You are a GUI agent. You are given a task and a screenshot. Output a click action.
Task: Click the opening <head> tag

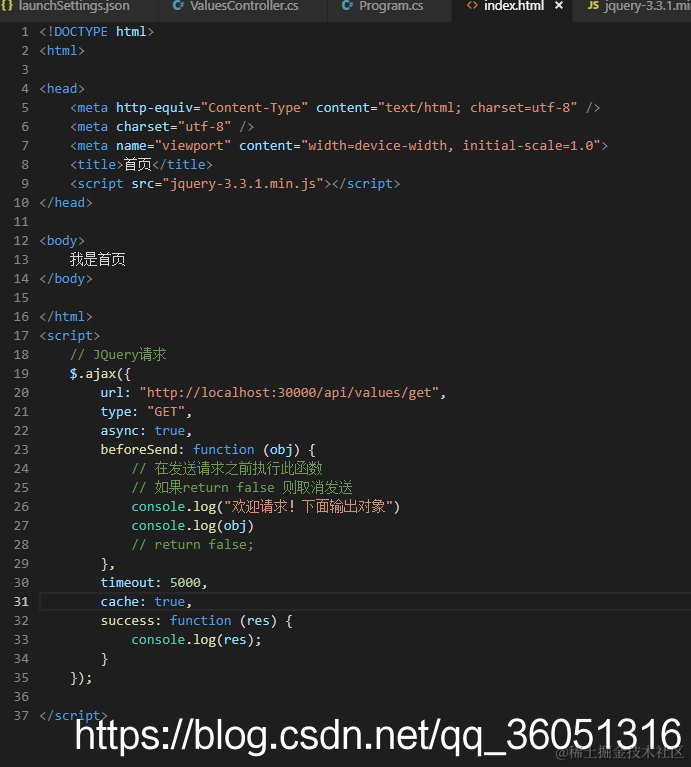point(62,89)
